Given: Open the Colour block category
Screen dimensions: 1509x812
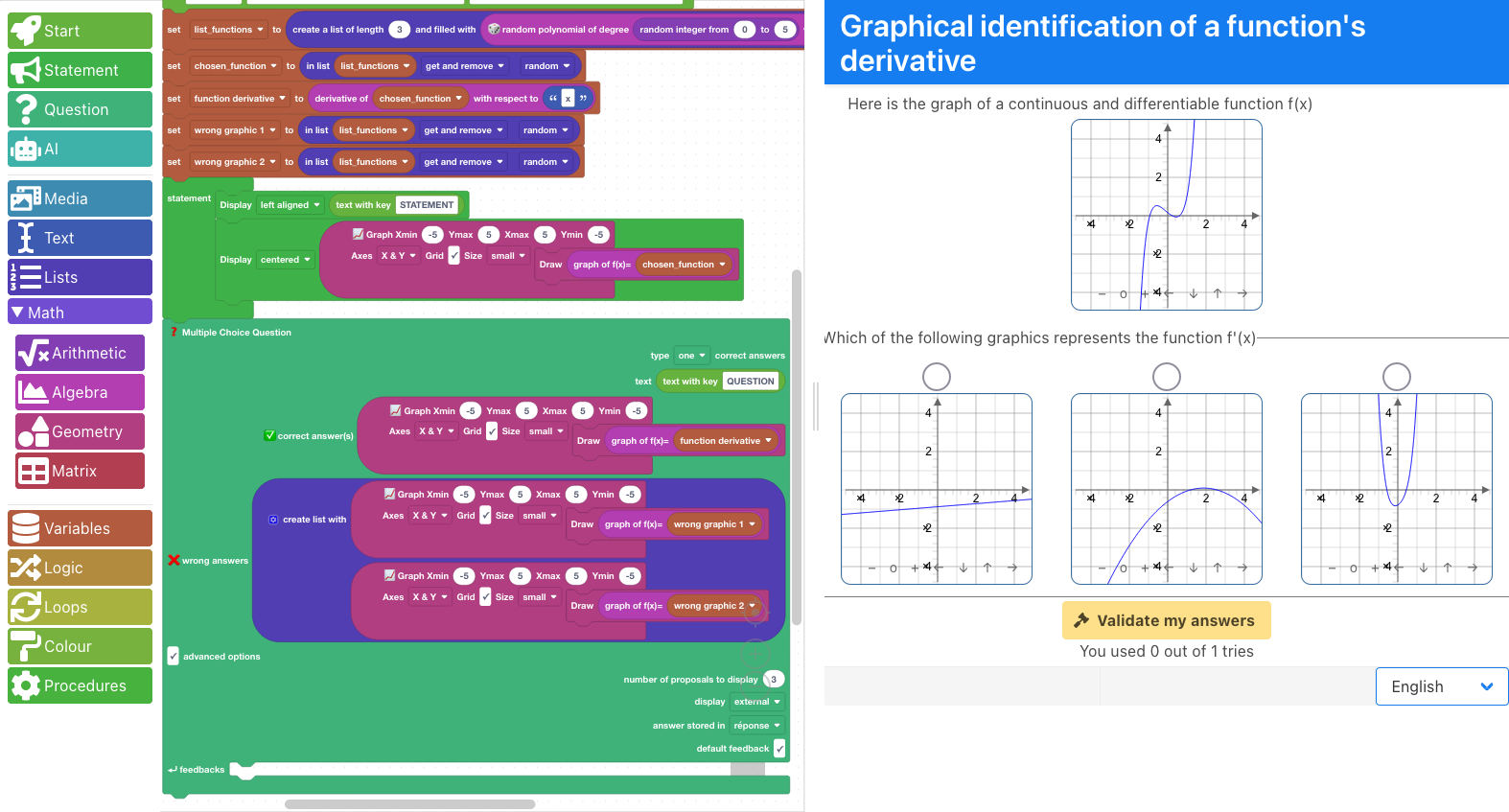Looking at the screenshot, I should tap(81, 646).
